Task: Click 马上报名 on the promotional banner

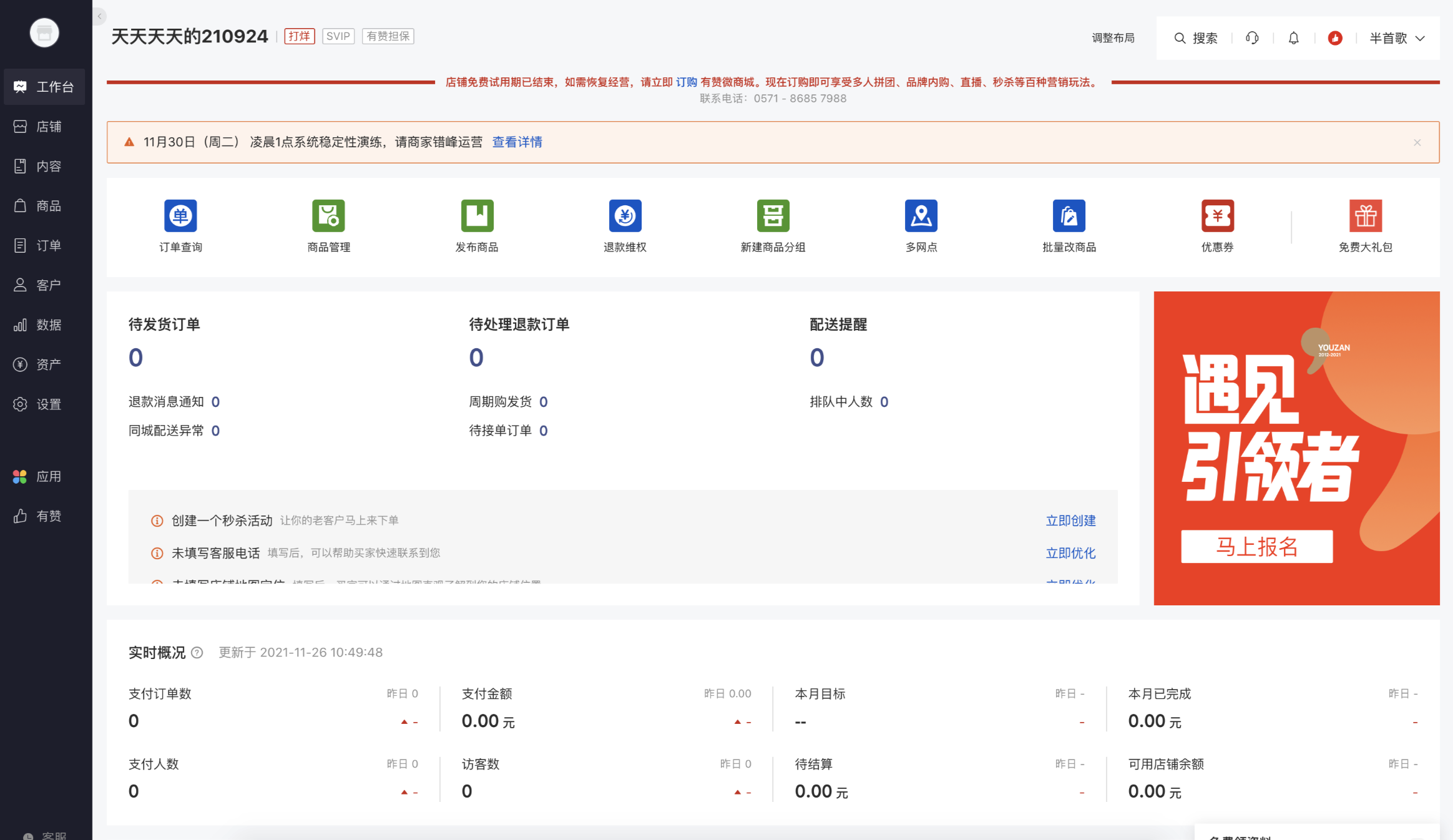Action: [x=1256, y=547]
